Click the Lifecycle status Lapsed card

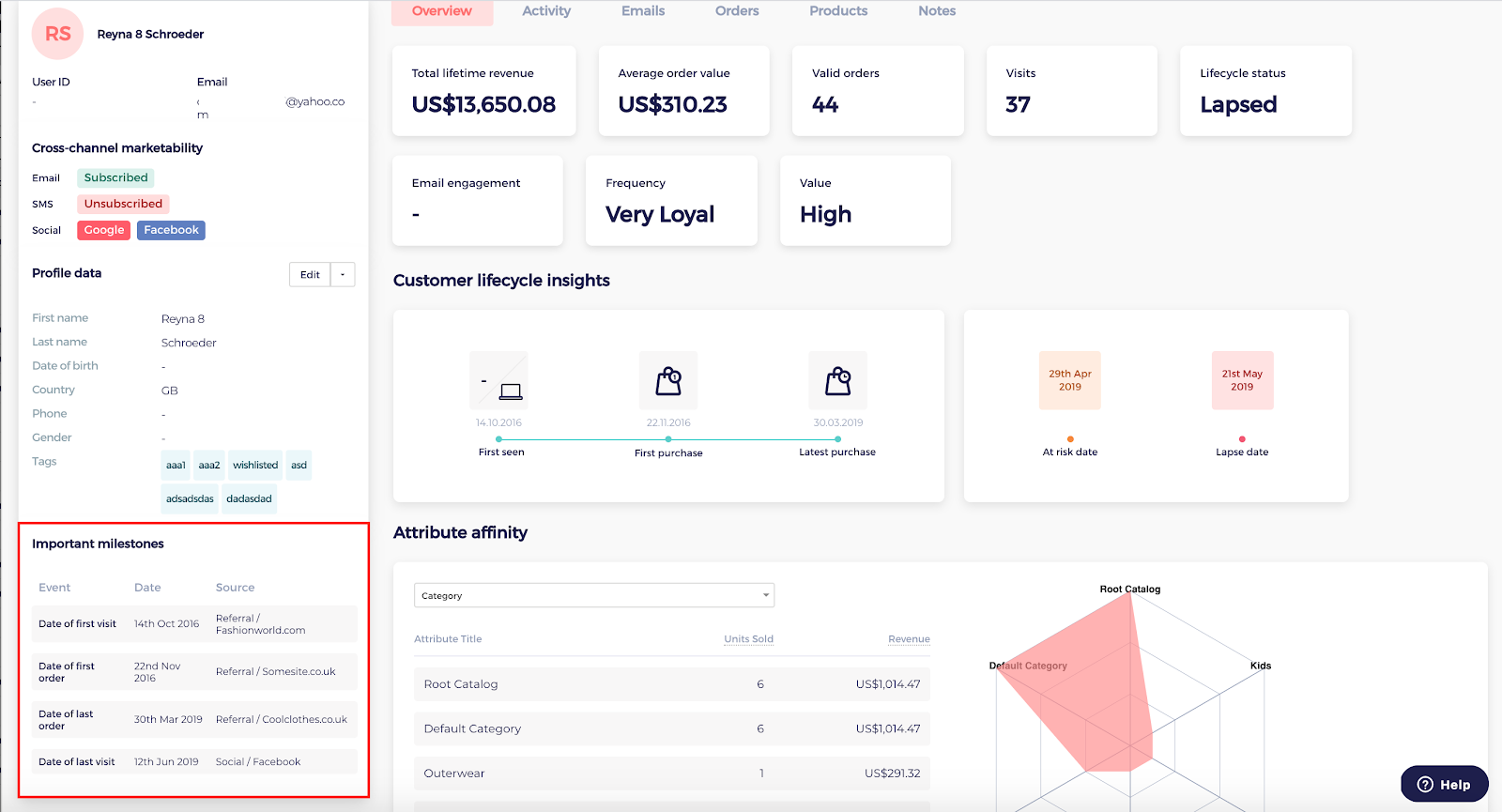[x=1265, y=91]
